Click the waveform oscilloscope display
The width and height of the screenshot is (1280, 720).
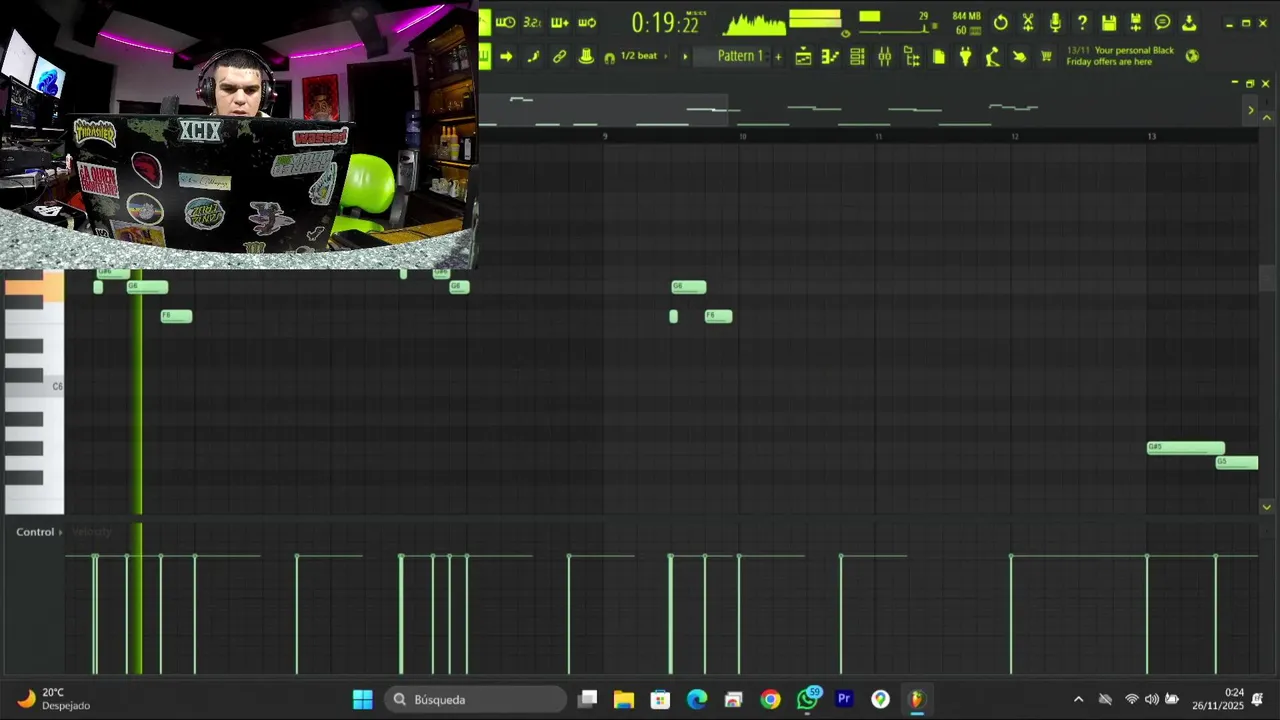point(755,22)
